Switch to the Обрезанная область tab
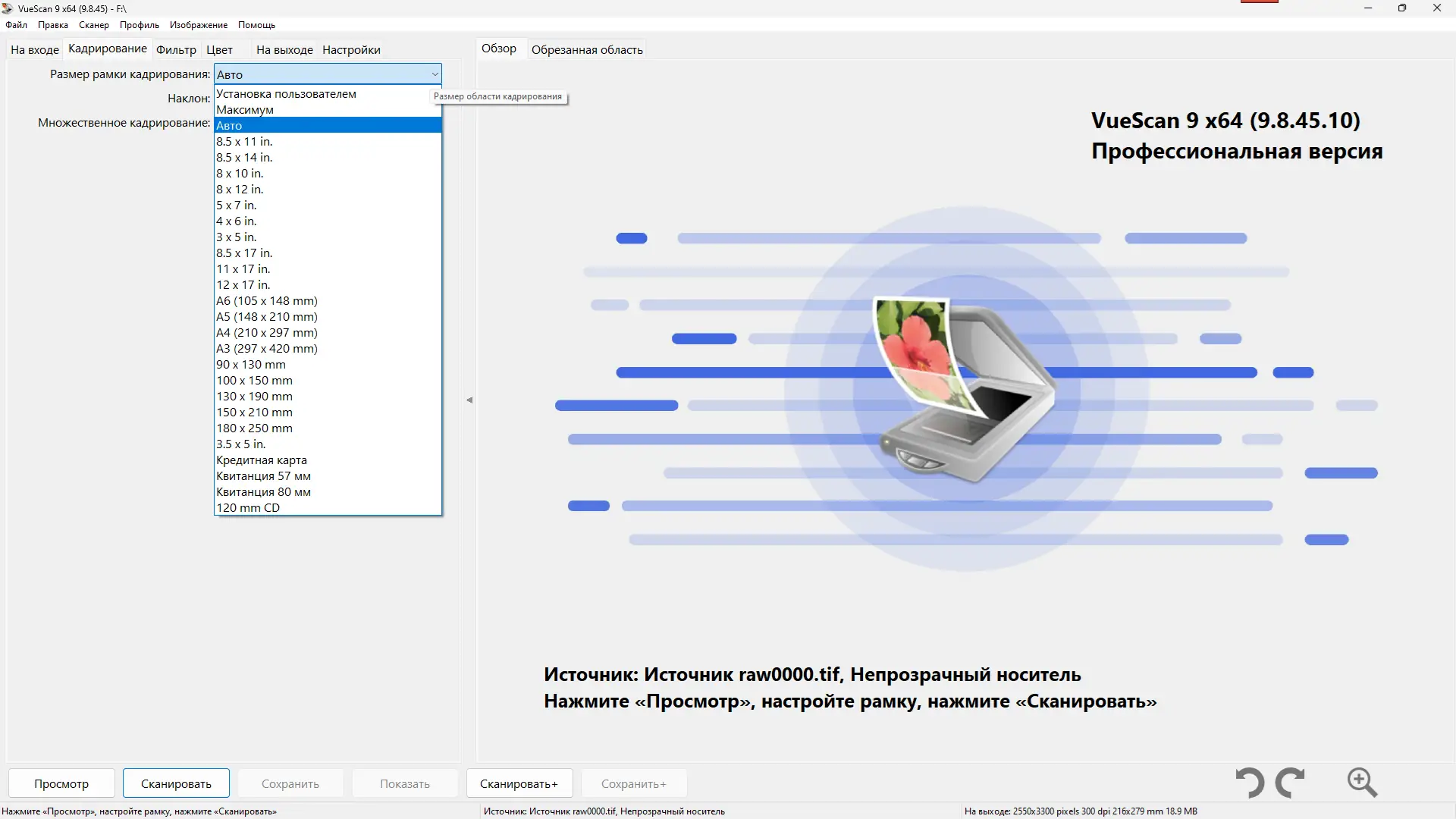Viewport: 1456px width, 819px height. (586, 49)
